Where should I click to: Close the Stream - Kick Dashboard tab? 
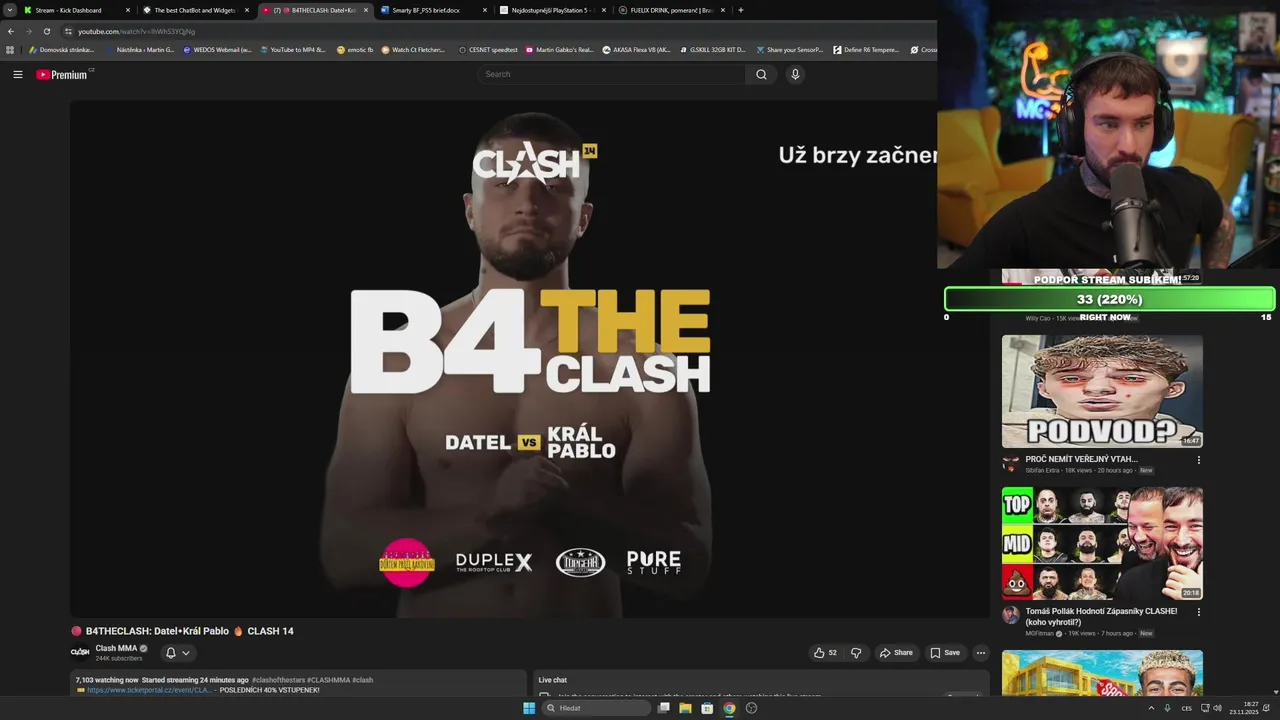coord(127,10)
